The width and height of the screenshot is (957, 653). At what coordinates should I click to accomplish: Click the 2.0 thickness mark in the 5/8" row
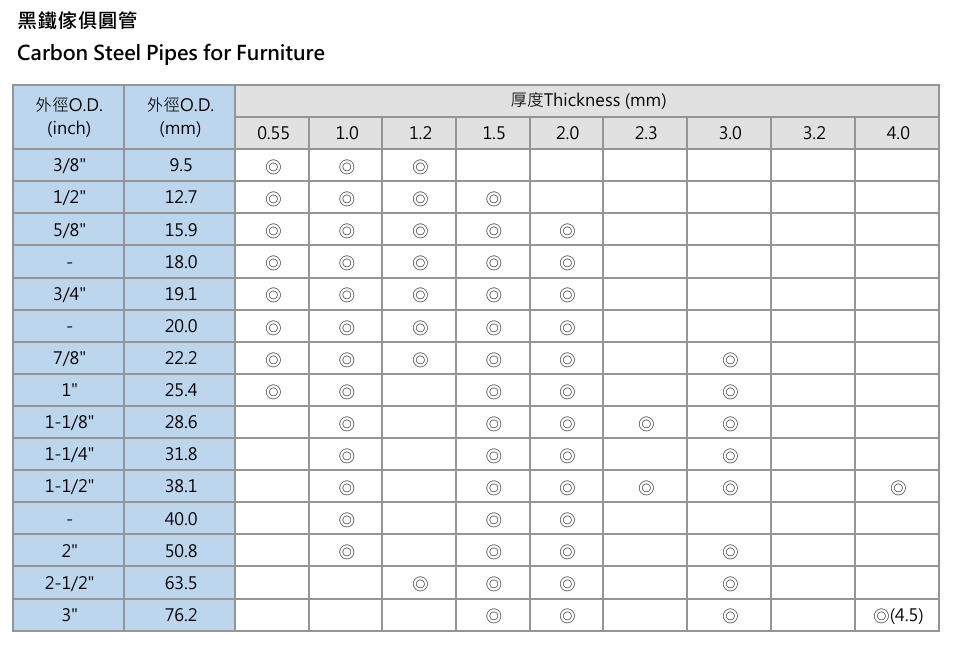567,231
